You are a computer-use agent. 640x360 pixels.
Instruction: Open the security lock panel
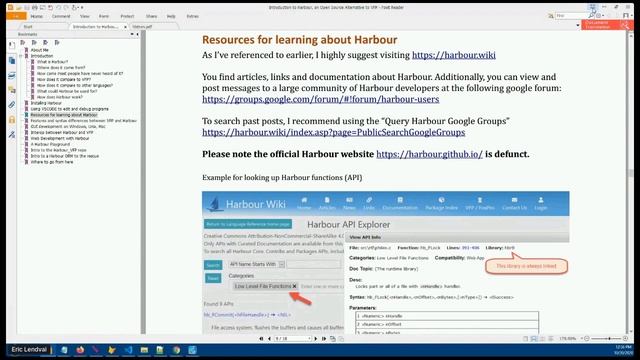[x=12, y=120]
